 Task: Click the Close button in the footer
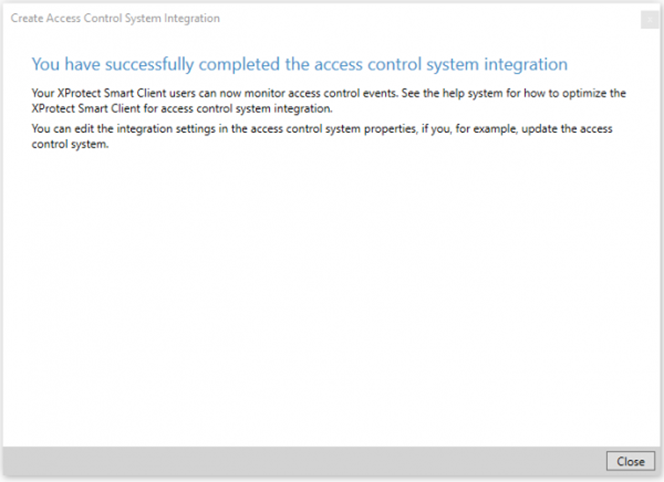630,461
